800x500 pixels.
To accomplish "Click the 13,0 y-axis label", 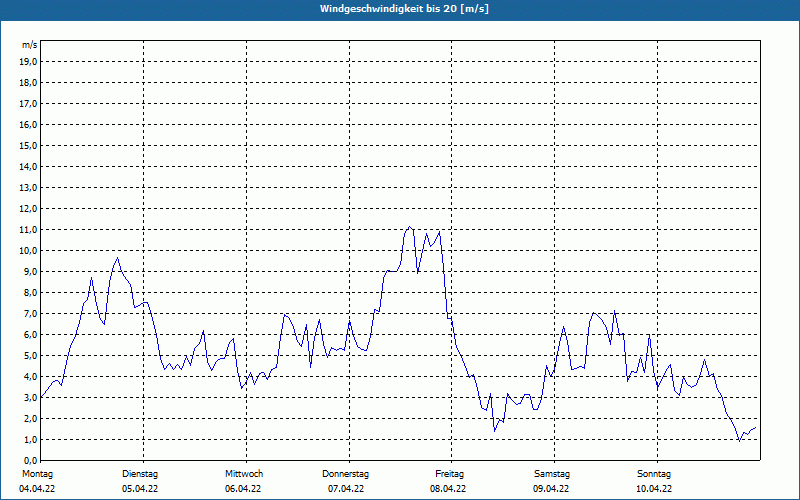I will pyautogui.click(x=29, y=188).
